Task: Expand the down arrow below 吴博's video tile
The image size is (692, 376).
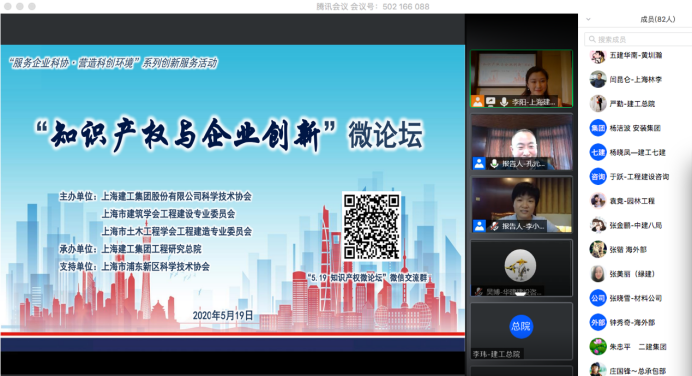Action: click(x=521, y=294)
